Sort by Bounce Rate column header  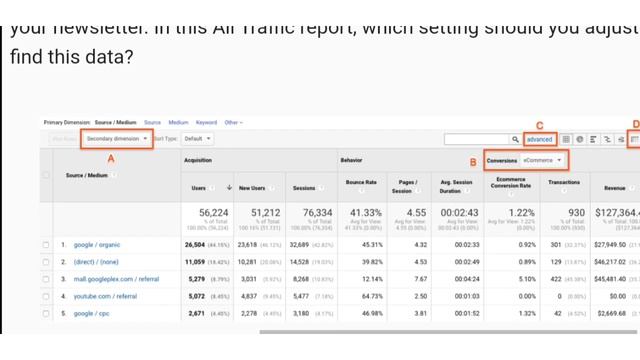(x=361, y=182)
